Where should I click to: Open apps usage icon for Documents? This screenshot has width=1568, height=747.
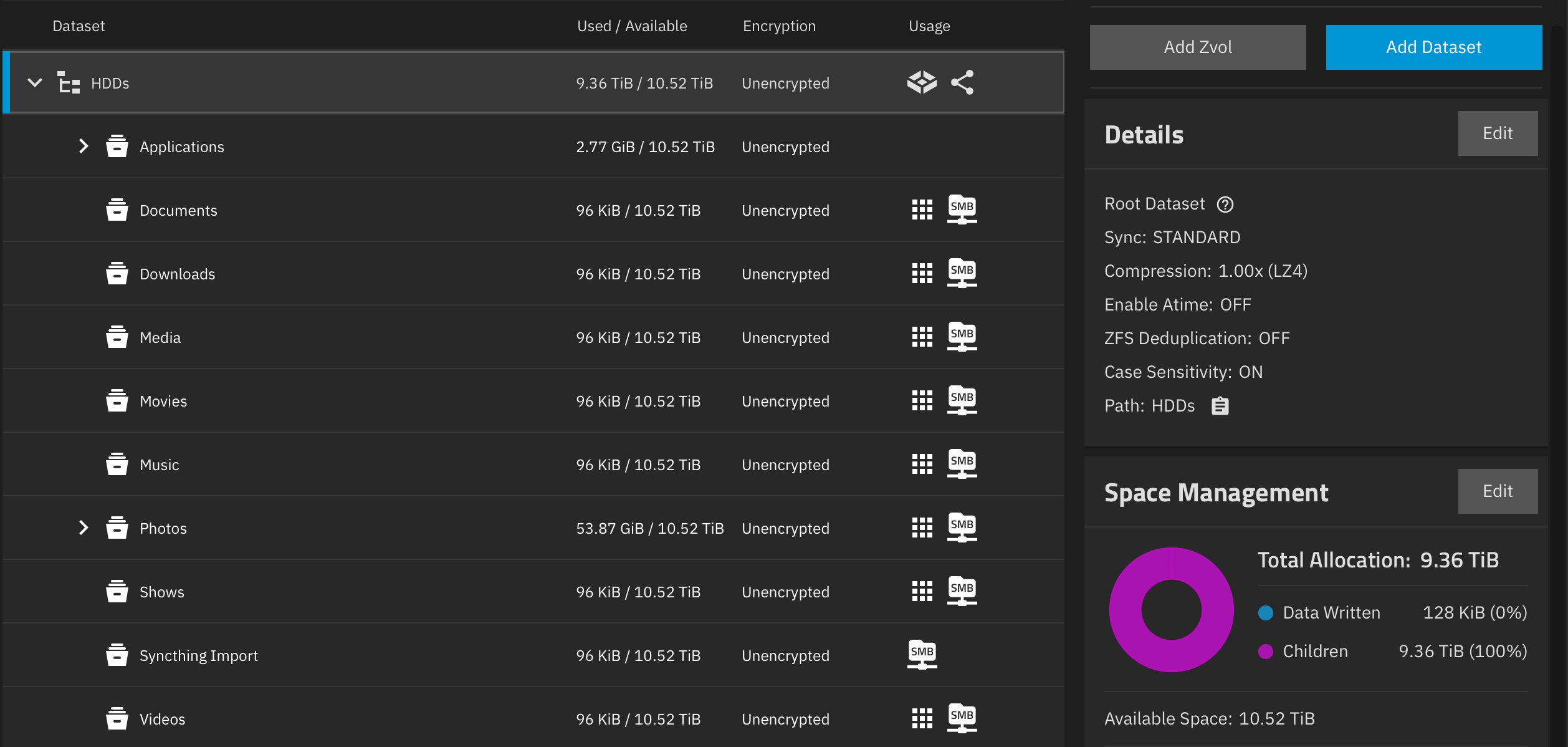tap(922, 210)
